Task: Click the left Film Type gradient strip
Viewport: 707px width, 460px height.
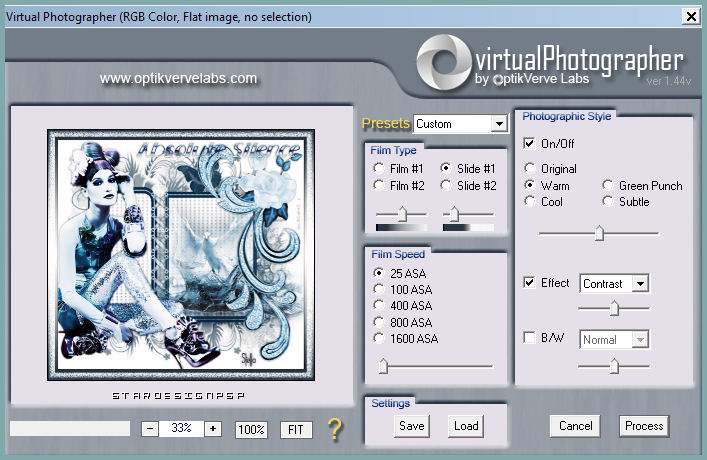Action: pos(401,228)
